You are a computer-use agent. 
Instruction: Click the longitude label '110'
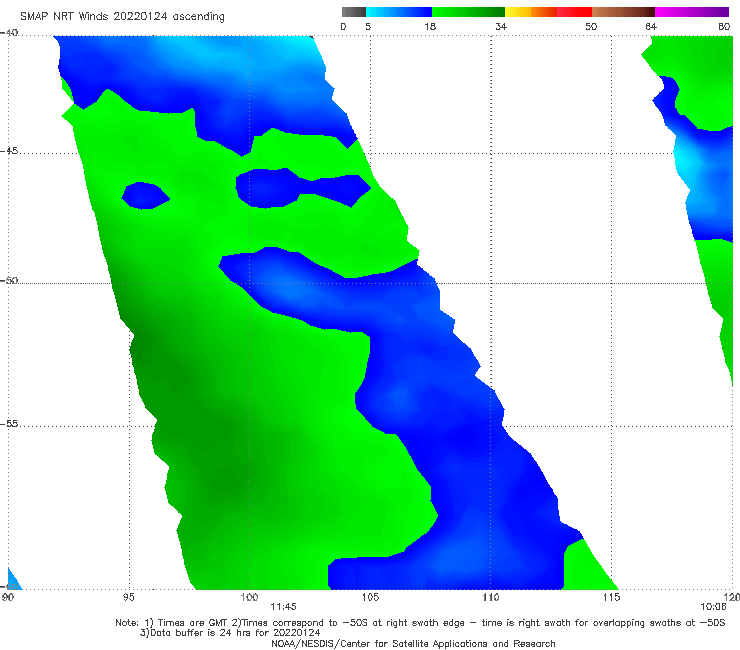tap(491, 598)
